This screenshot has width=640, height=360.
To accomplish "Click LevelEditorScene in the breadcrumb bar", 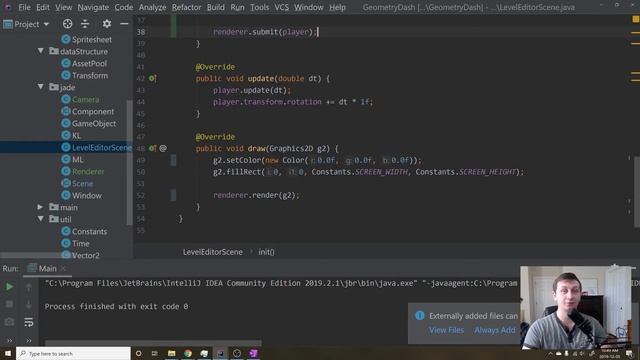I will click(x=213, y=252).
